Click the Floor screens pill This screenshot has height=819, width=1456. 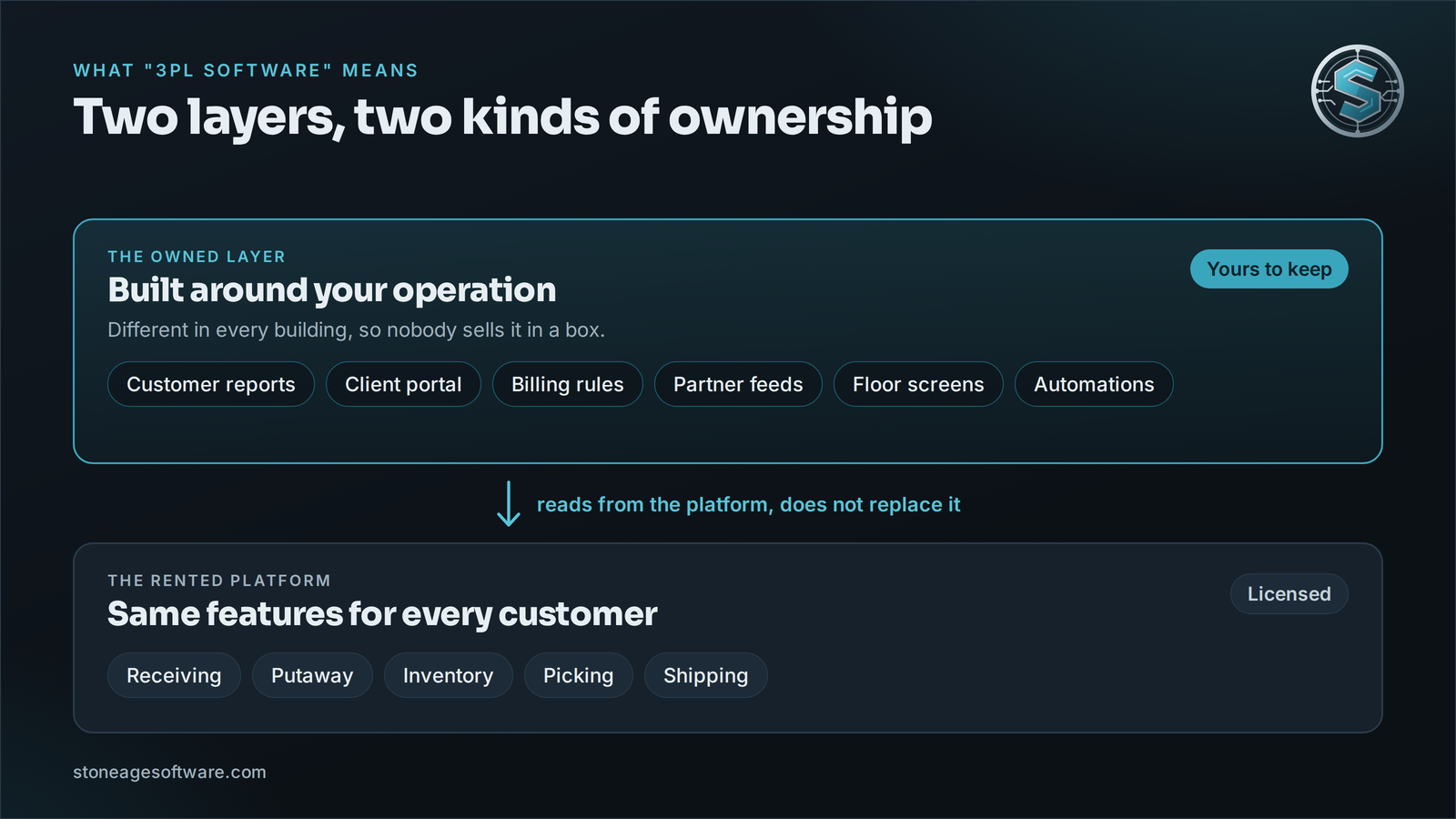(x=918, y=384)
